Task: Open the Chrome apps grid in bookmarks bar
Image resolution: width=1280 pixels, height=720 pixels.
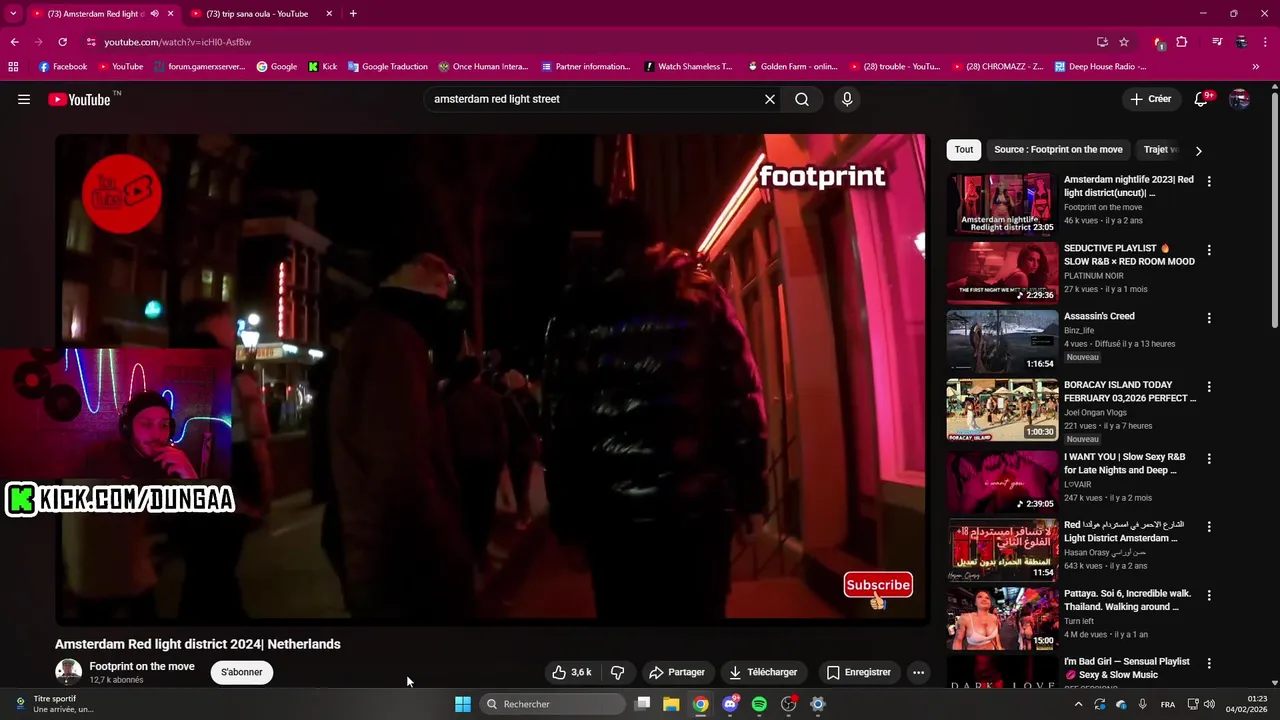Action: click(13, 66)
